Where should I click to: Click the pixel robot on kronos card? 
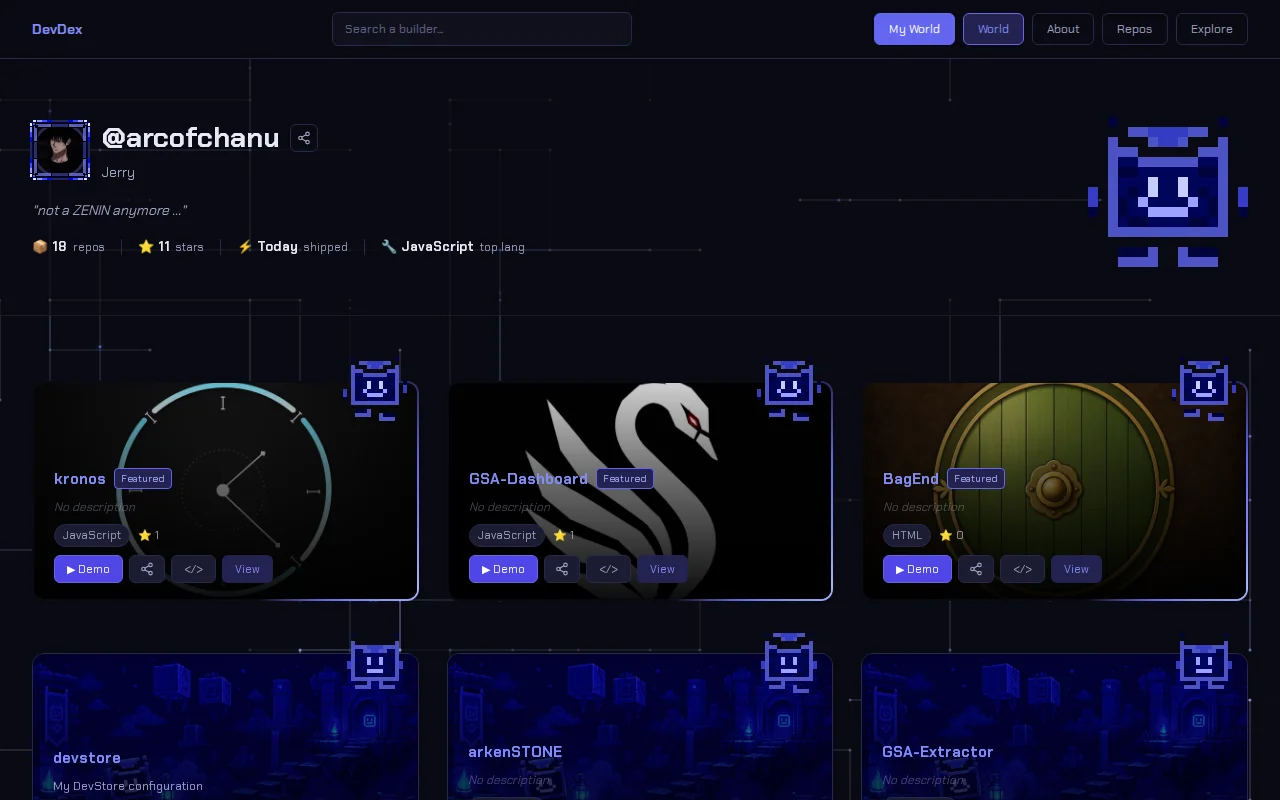[375, 391]
